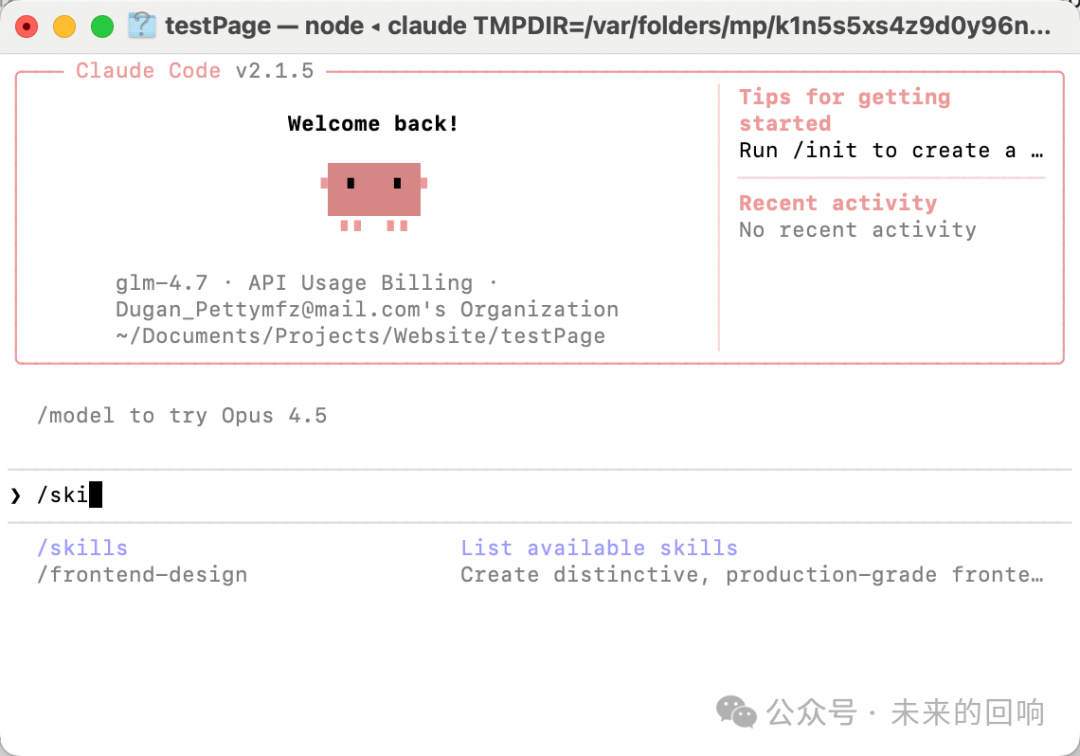Click the 'Recent activity' heading
The width and height of the screenshot is (1080, 756).
837,203
